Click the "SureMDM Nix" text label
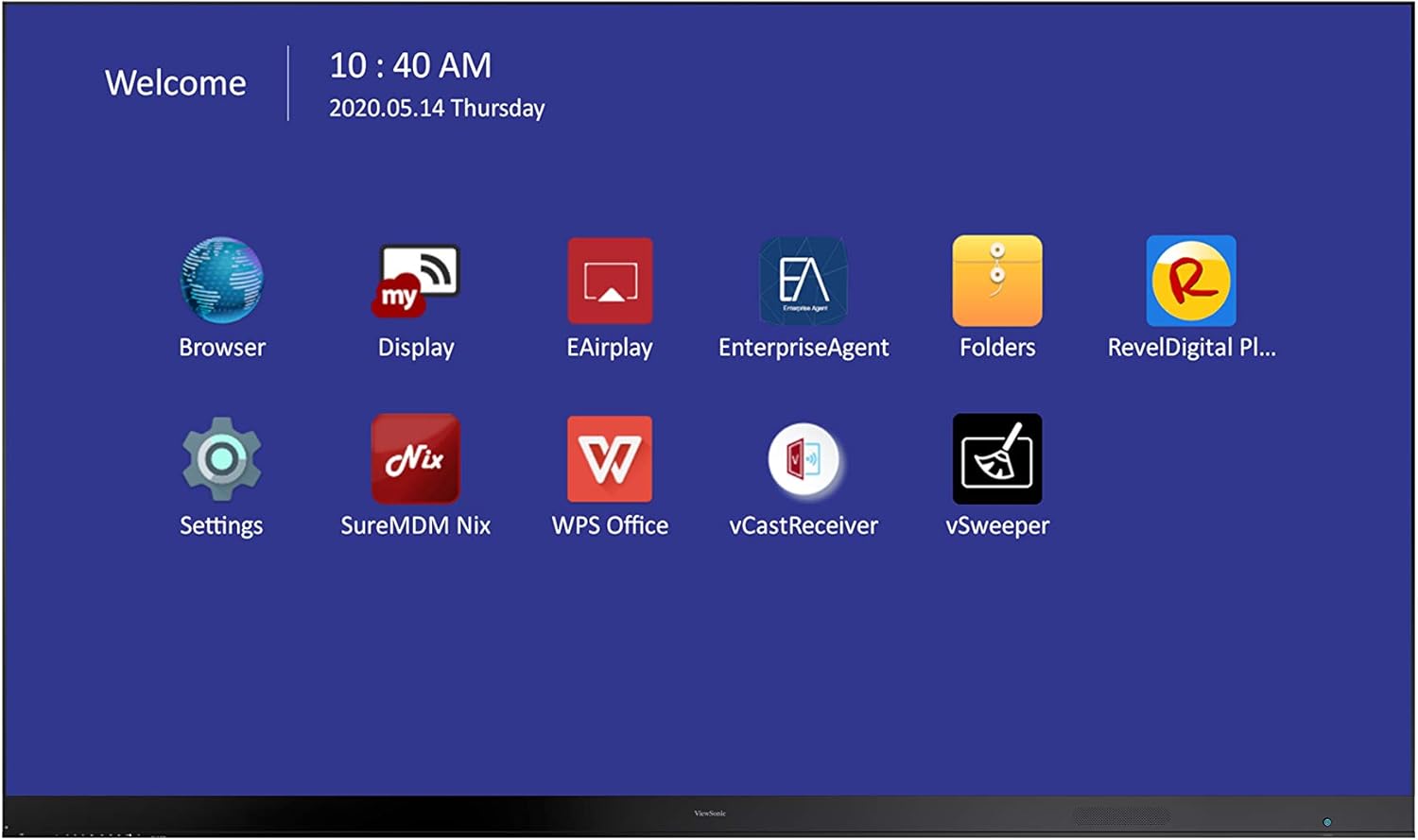Image resolution: width=1418 pixels, height=840 pixels. [x=416, y=525]
